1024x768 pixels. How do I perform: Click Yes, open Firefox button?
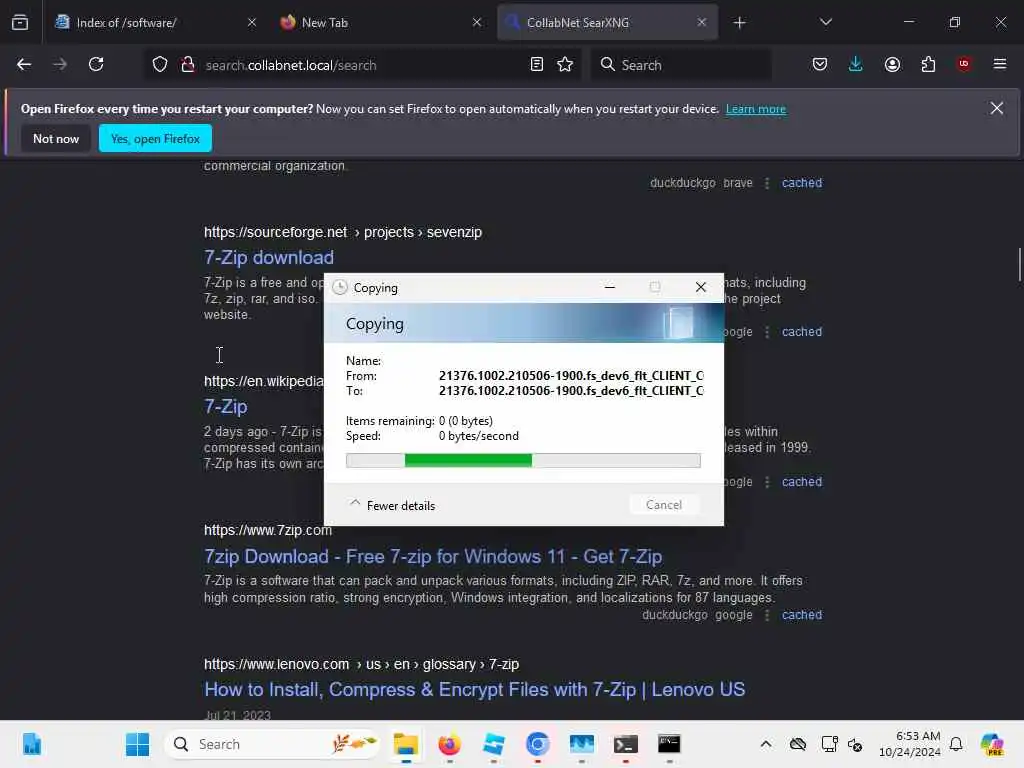point(155,138)
